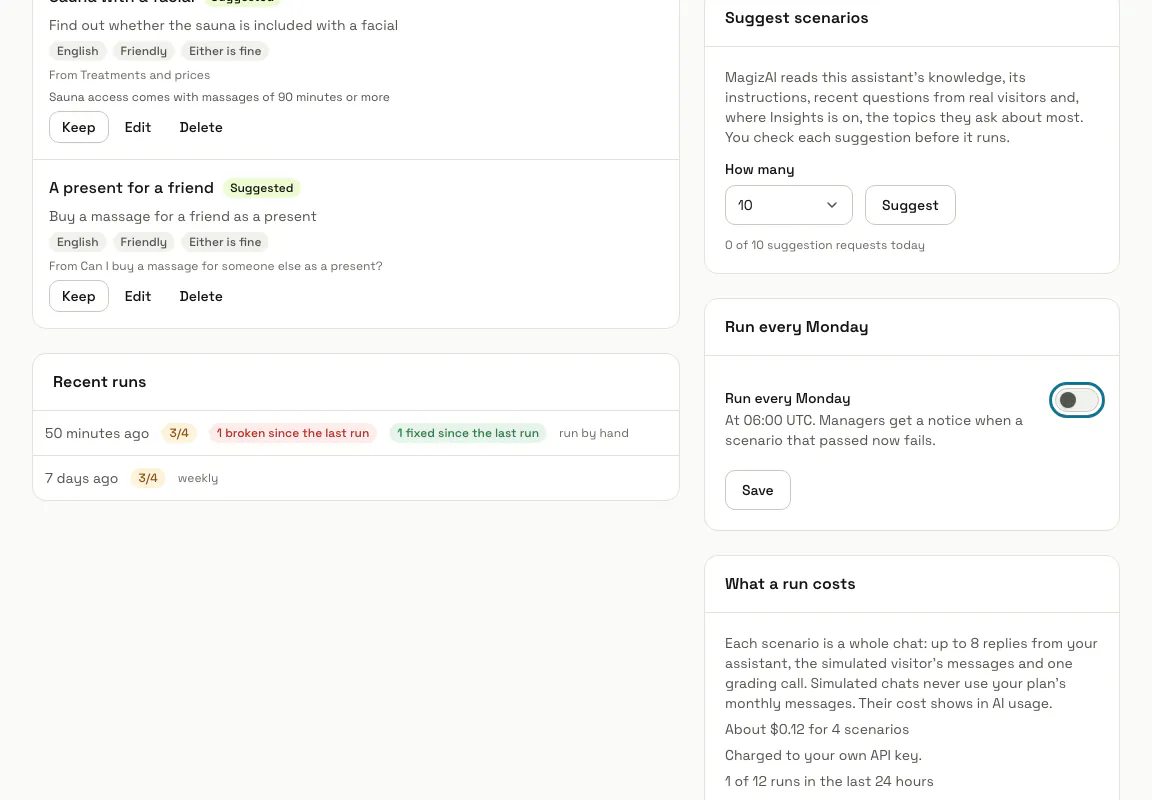Click the Suggested badge on A present for a friend

[262, 188]
